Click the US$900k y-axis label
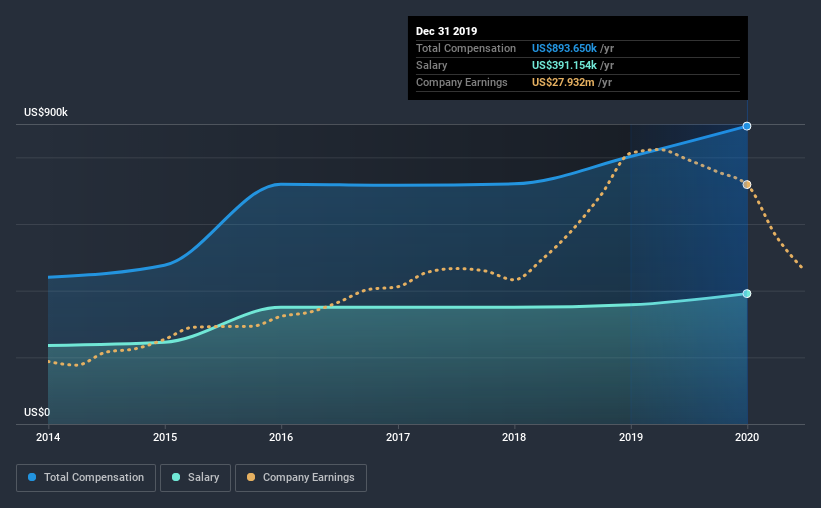The height and width of the screenshot is (508, 821). click(46, 113)
